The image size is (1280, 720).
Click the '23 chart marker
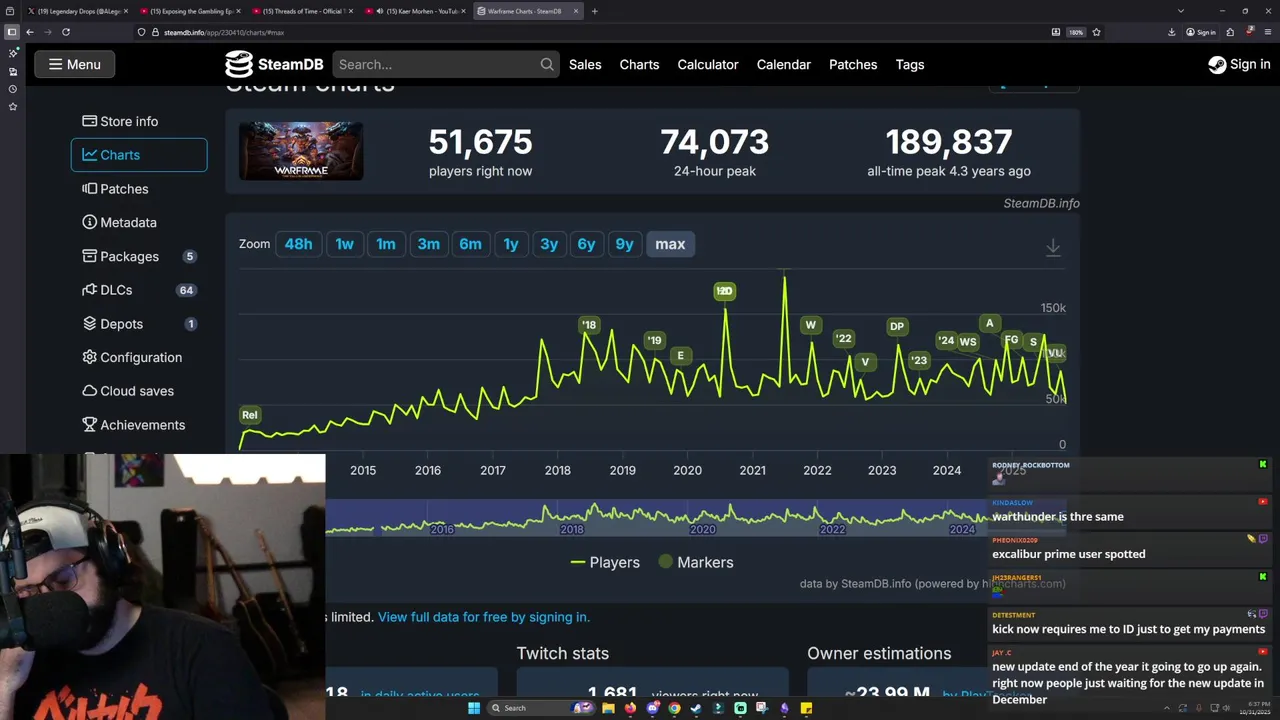point(919,361)
